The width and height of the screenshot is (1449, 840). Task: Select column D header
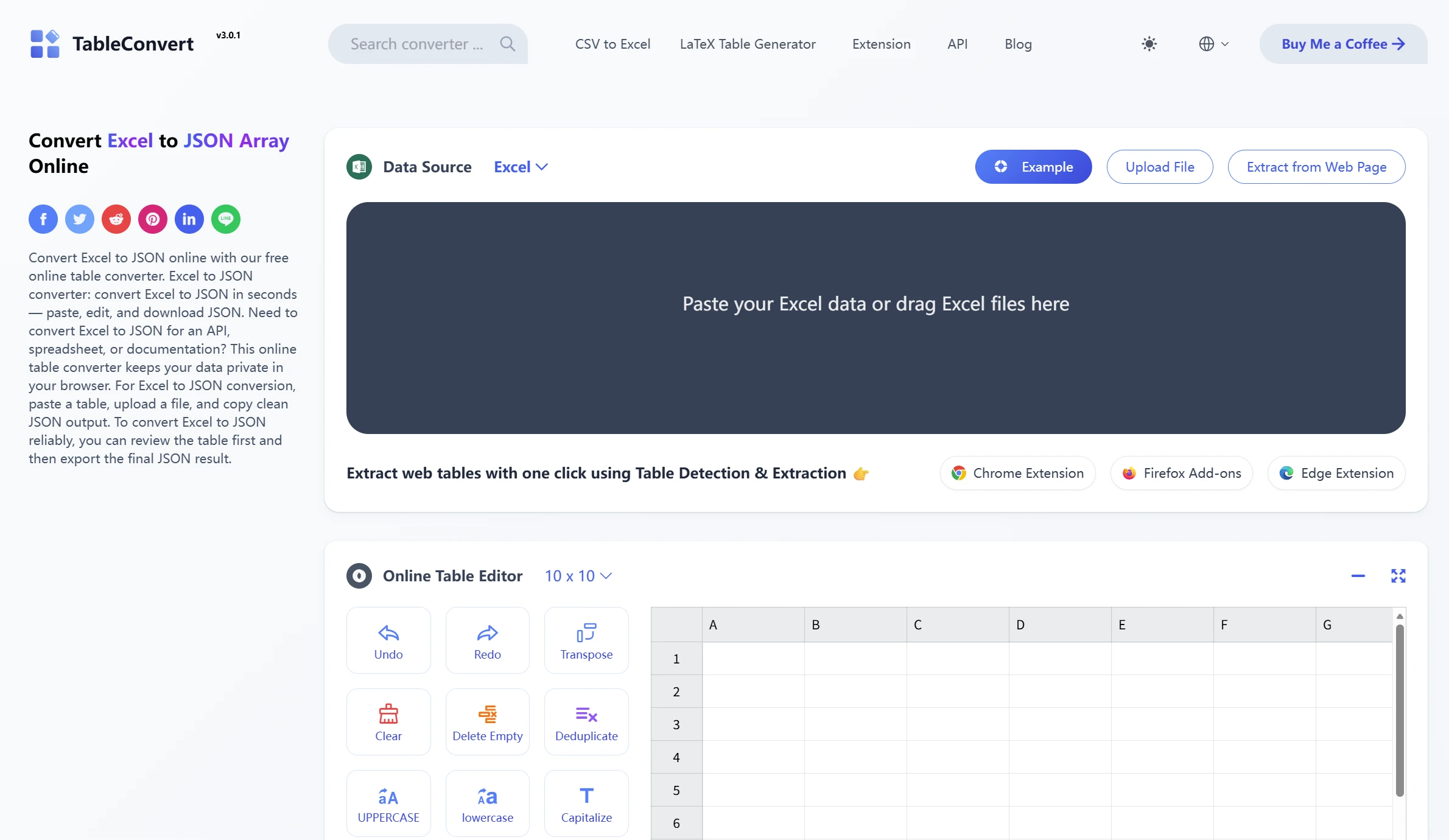[1060, 625]
